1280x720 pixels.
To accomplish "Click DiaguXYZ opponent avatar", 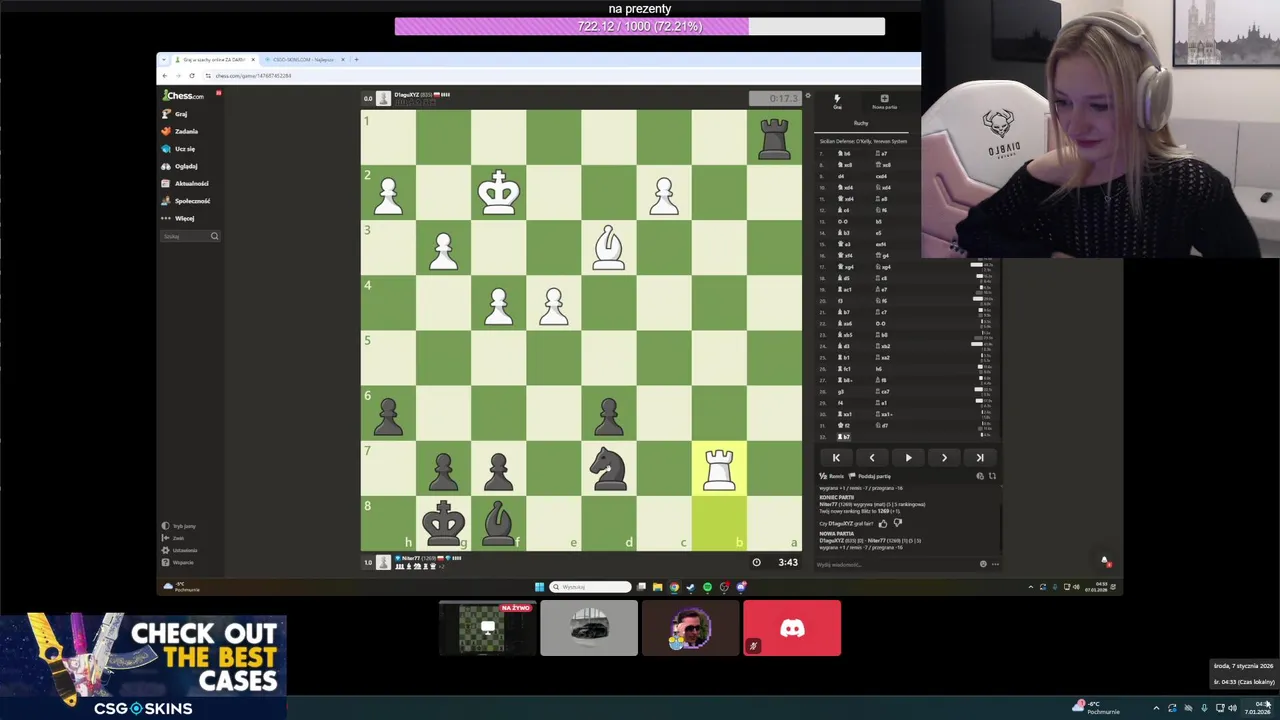I will pyautogui.click(x=383, y=98).
